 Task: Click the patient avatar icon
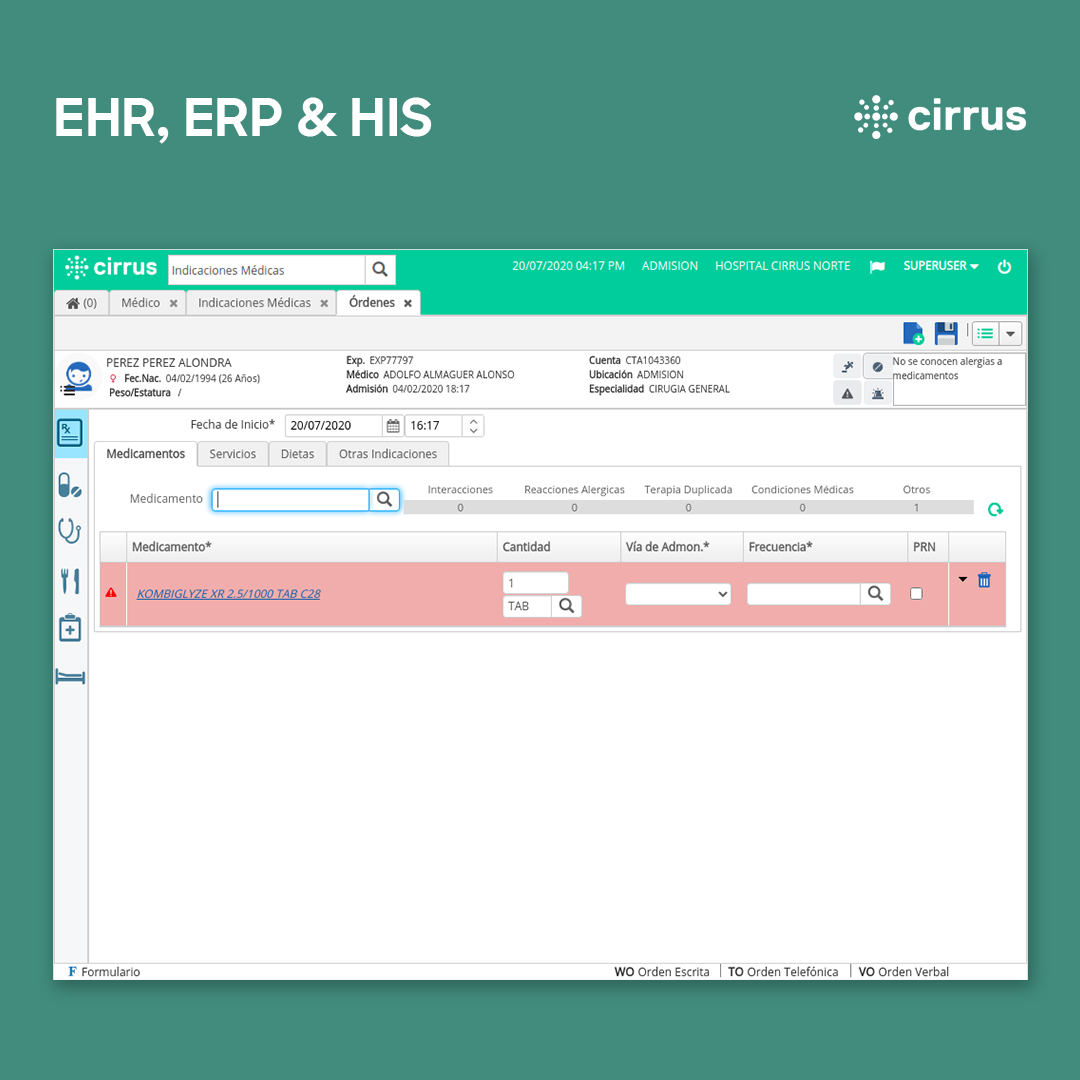pyautogui.click(x=79, y=376)
